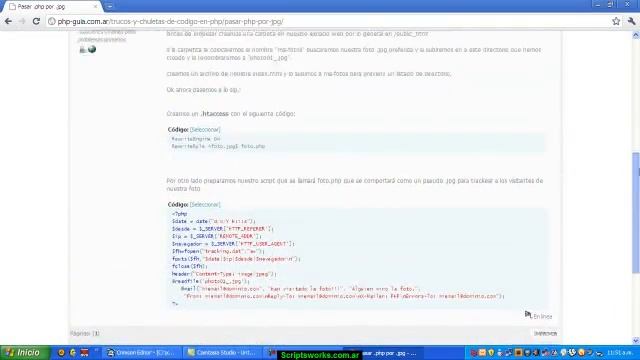Open the Inicio start menu
This screenshot has width=640, height=360.
[24, 353]
